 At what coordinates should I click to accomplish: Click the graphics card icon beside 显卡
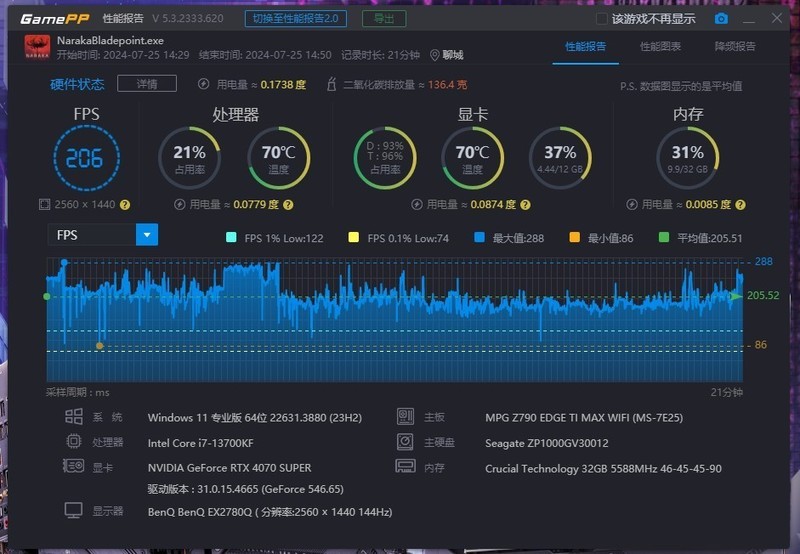(x=73, y=466)
